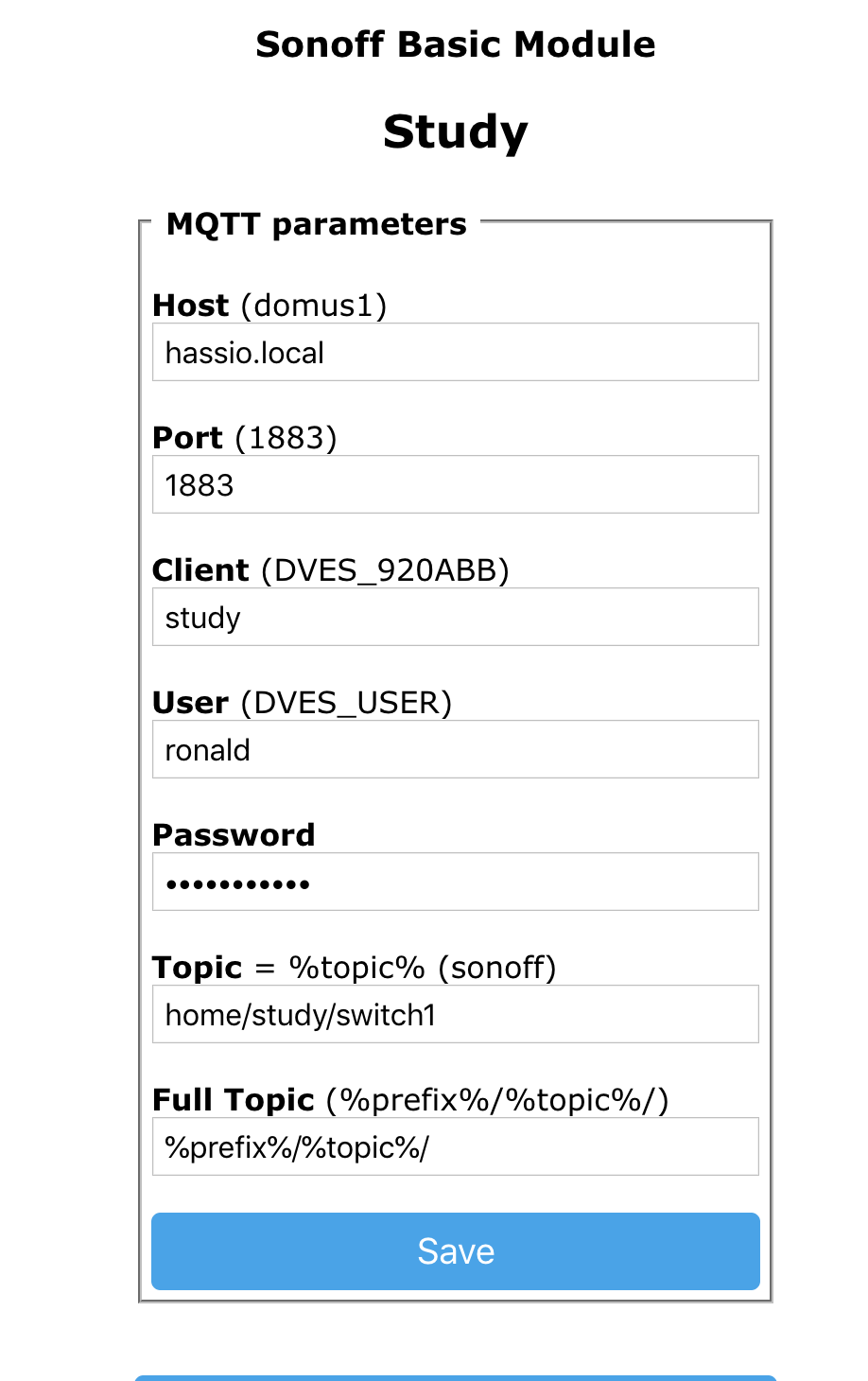Click the Topic field with home/study/switch1

pos(455,1015)
